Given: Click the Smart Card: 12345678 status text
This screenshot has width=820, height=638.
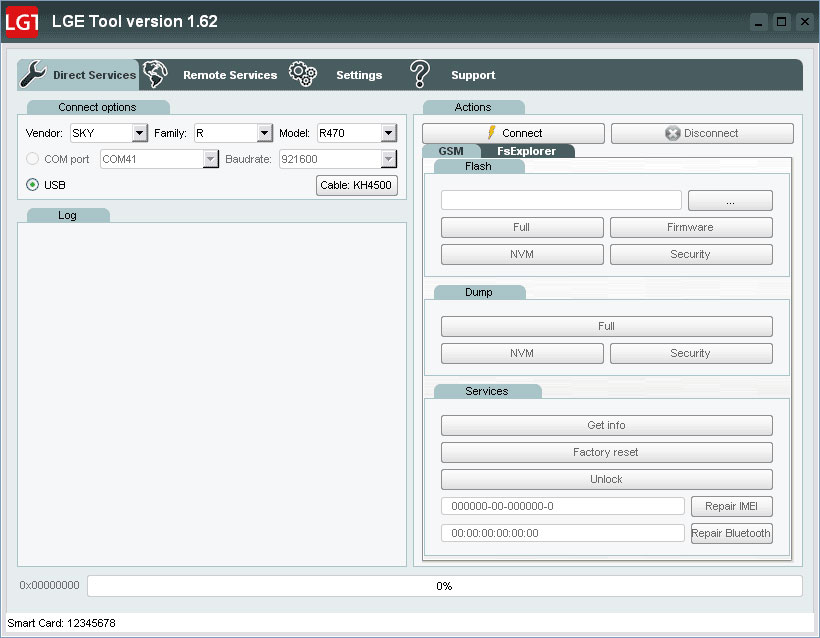Looking at the screenshot, I should pyautogui.click(x=61, y=623).
